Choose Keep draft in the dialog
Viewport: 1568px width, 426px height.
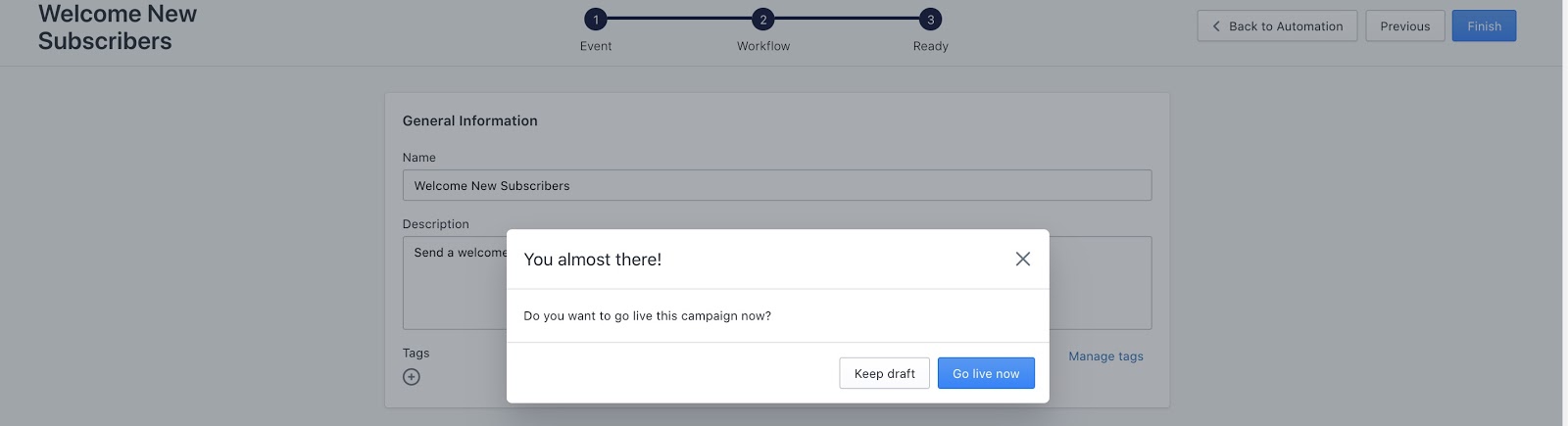tap(884, 373)
